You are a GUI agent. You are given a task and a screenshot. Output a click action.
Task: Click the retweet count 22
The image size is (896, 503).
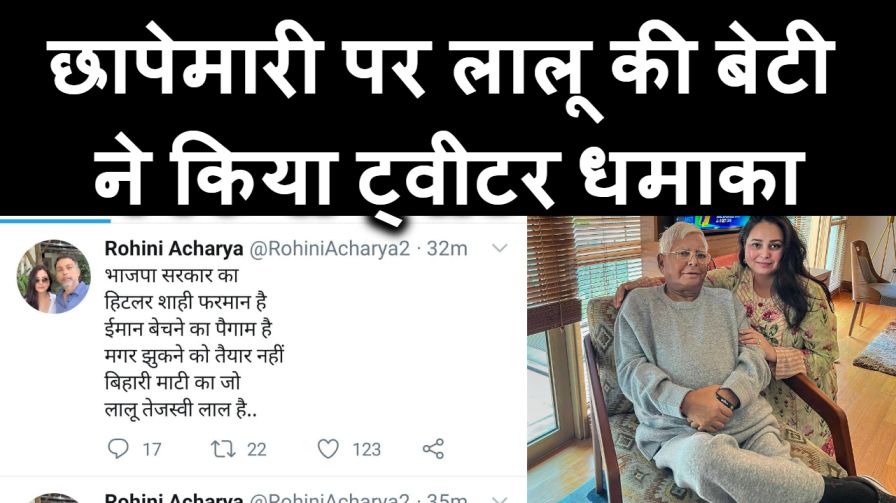[257, 450]
